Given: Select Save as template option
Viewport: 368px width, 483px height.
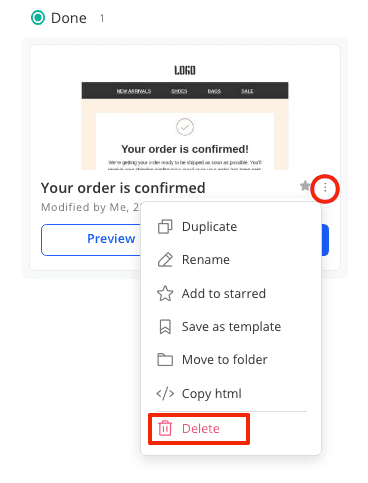Looking at the screenshot, I should tap(231, 327).
